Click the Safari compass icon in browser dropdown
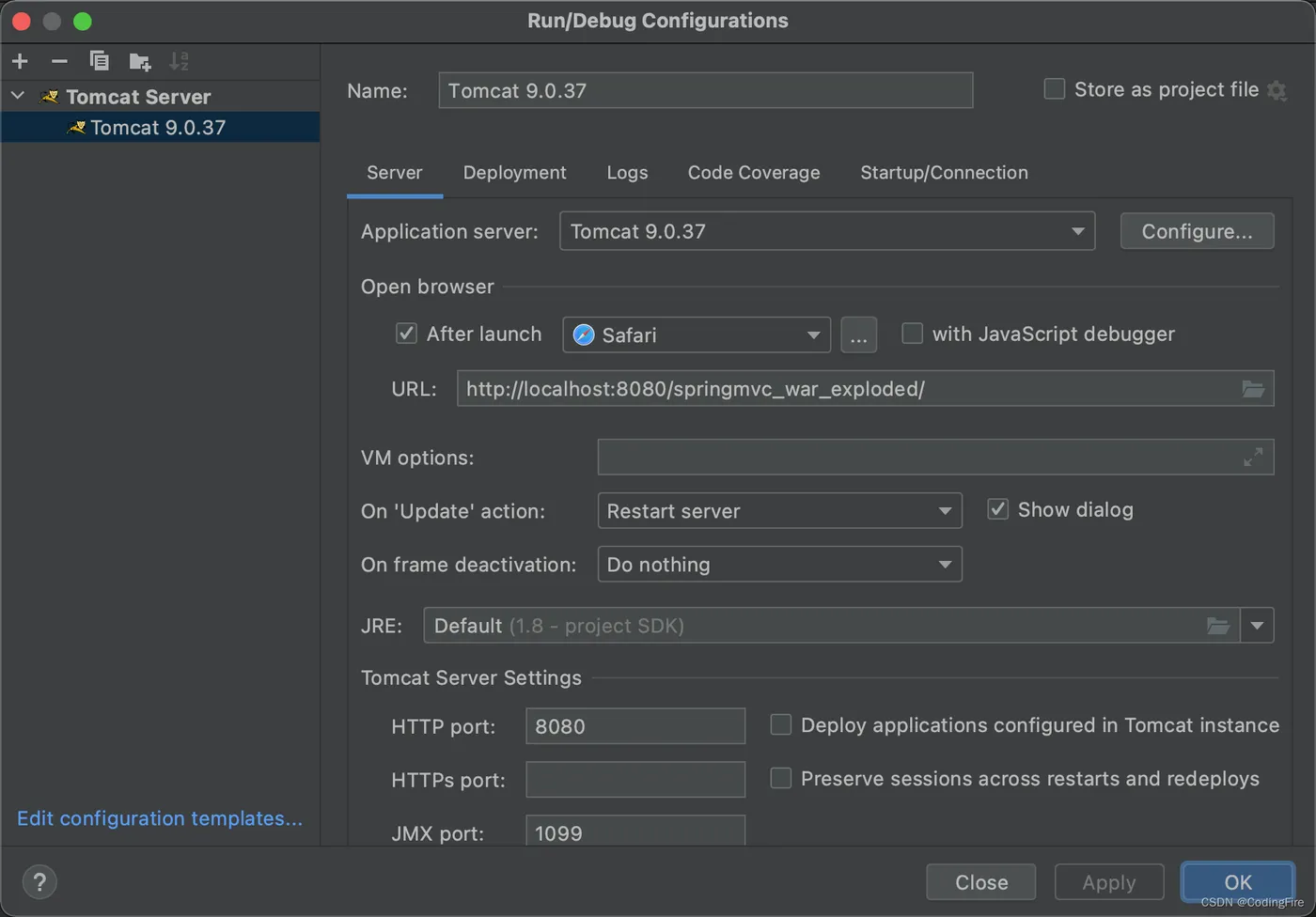The width and height of the screenshot is (1316, 917). click(x=584, y=334)
